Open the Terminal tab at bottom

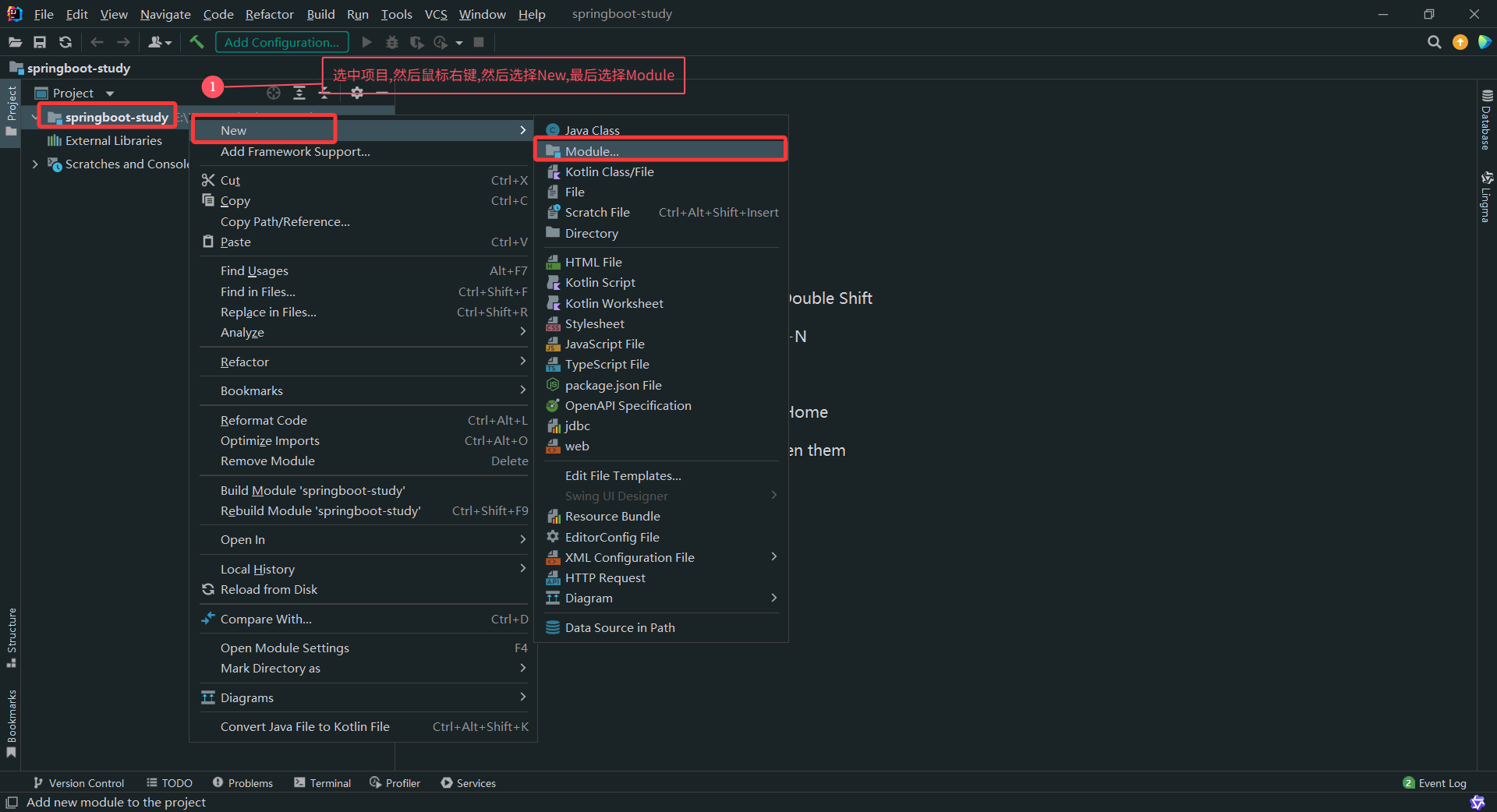(323, 783)
